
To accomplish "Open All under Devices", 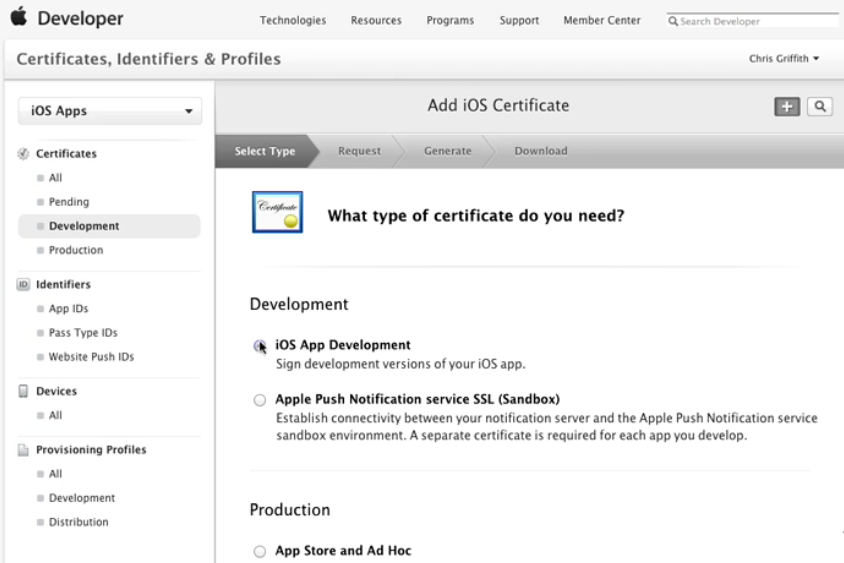I will (55, 416).
